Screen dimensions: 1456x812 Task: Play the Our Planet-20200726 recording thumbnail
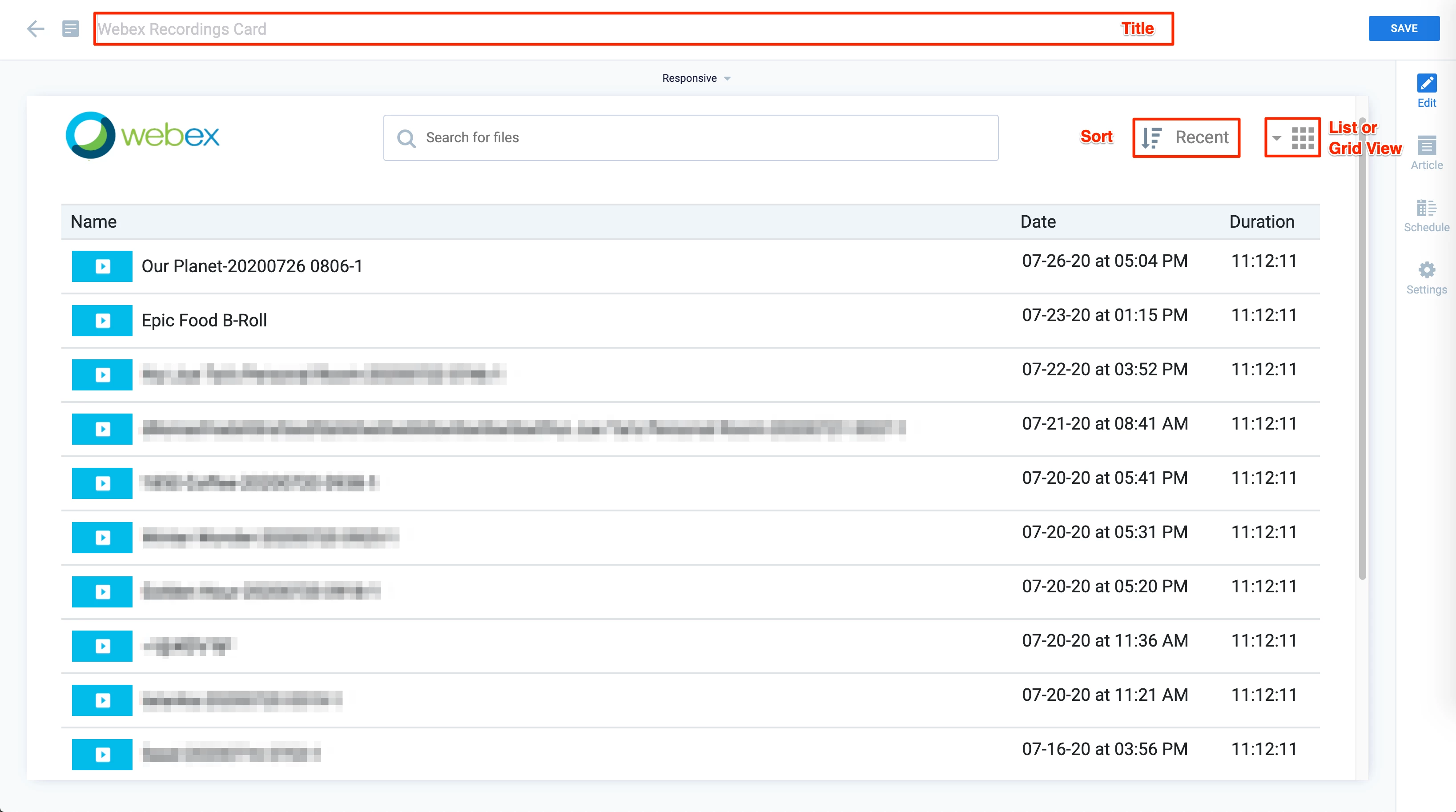pos(102,266)
